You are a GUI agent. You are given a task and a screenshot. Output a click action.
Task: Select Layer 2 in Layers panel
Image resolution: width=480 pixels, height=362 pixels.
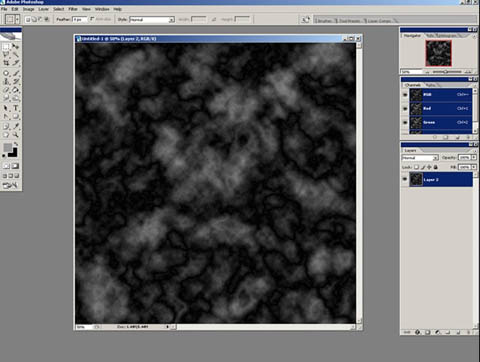(440, 180)
